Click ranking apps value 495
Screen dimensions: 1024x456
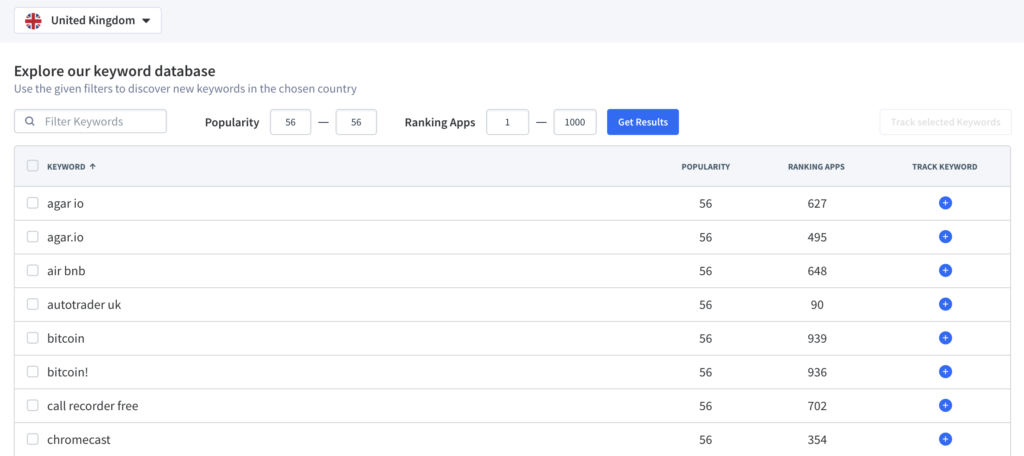pos(816,237)
